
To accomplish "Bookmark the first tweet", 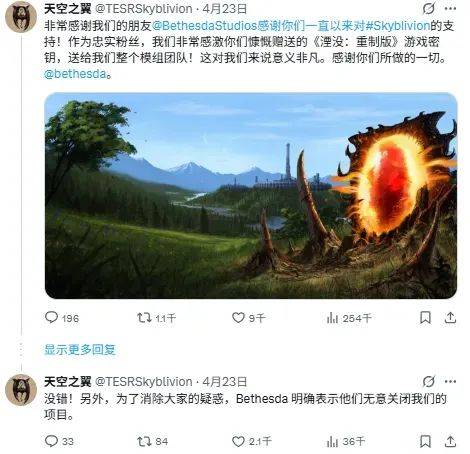I will [x=425, y=318].
